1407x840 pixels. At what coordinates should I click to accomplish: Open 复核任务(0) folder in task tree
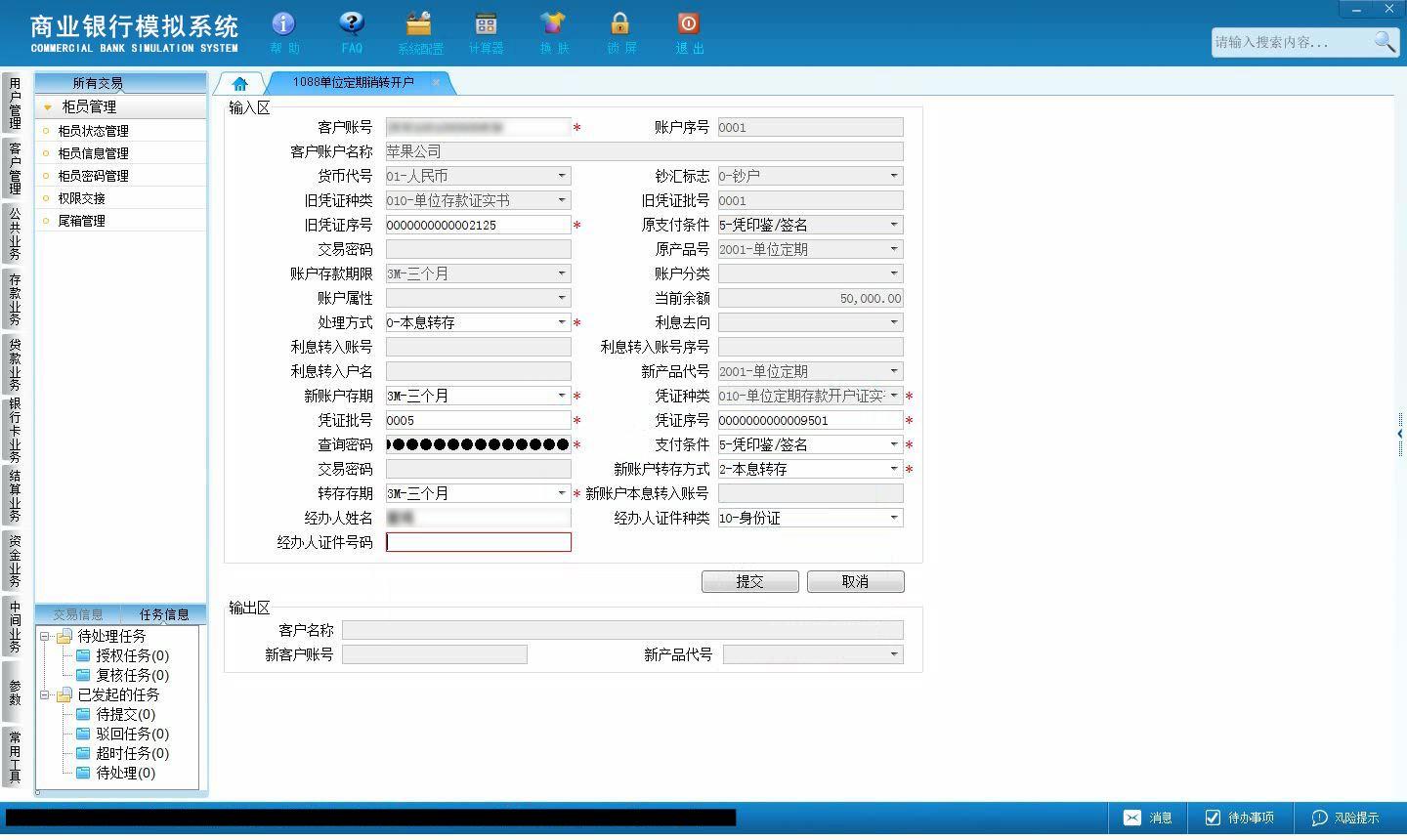(122, 675)
